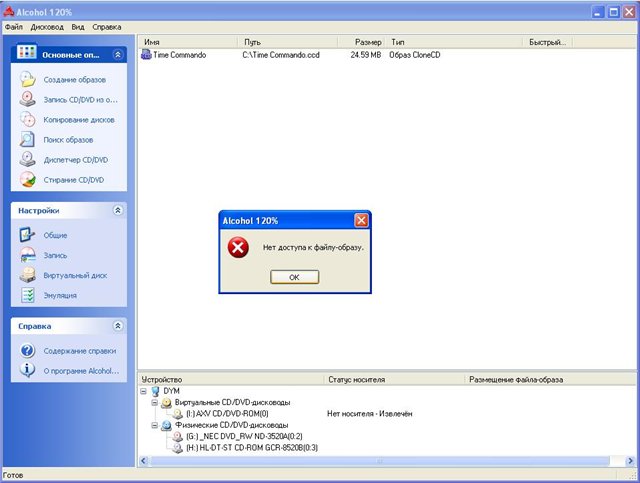Open Создание образов link
This screenshot has width=640, height=483.
[75, 80]
